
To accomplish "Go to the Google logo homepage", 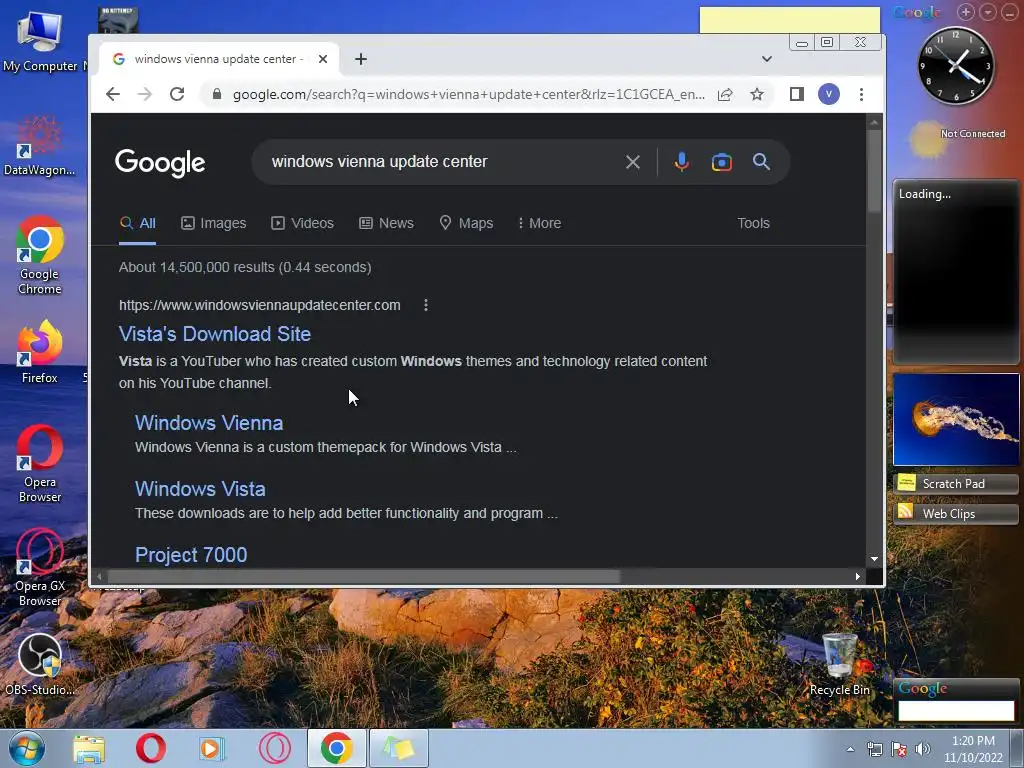I will pyautogui.click(x=160, y=163).
